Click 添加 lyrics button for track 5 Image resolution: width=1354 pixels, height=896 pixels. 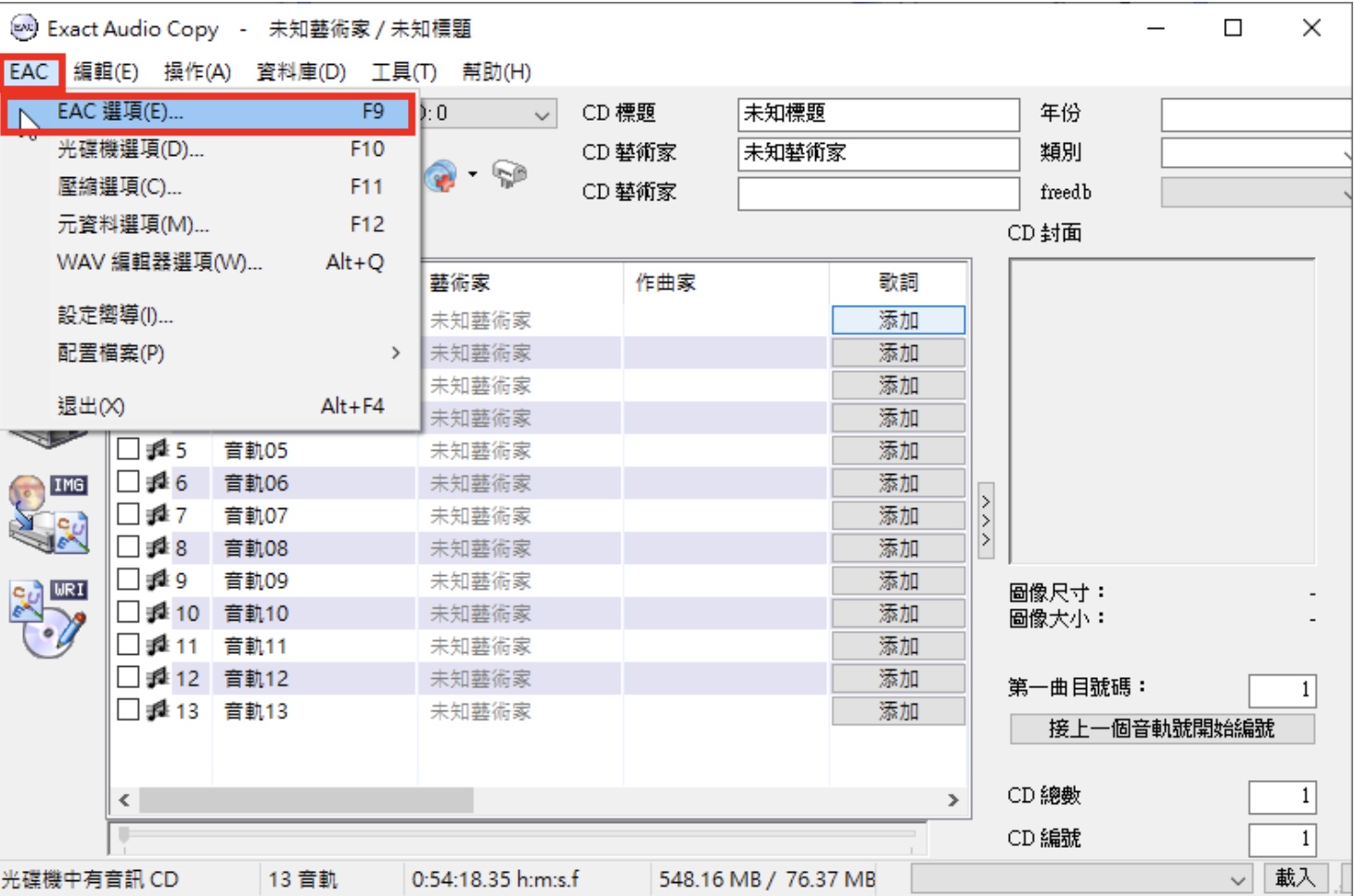pos(898,451)
